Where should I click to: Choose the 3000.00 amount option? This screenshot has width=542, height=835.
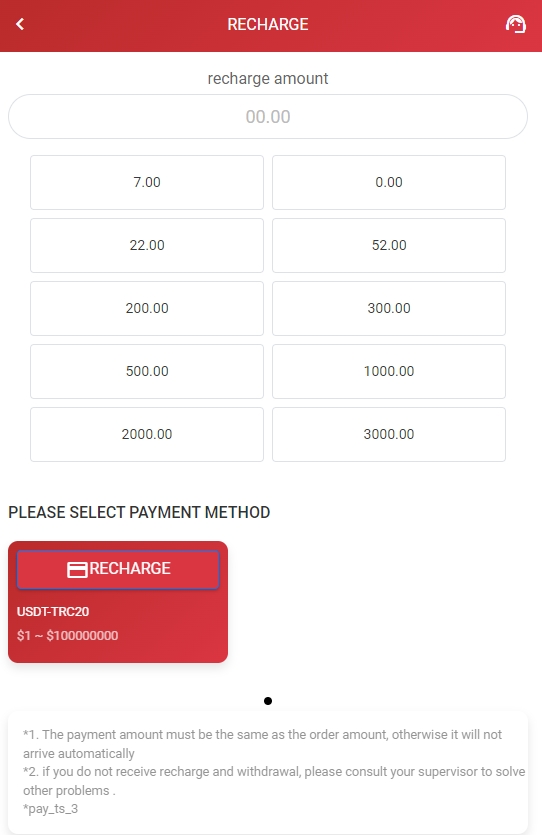(389, 435)
